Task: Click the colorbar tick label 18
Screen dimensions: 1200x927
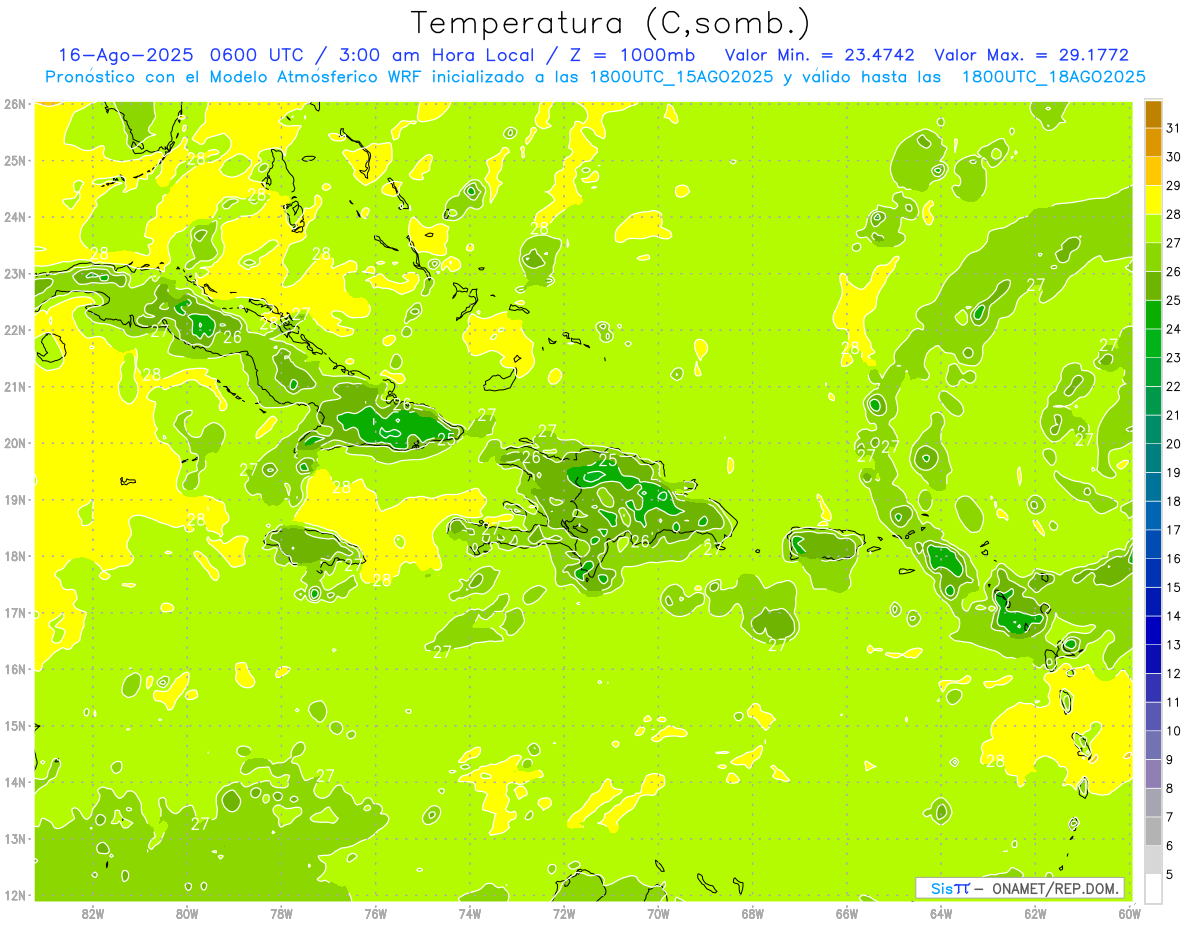Action: point(1174,501)
